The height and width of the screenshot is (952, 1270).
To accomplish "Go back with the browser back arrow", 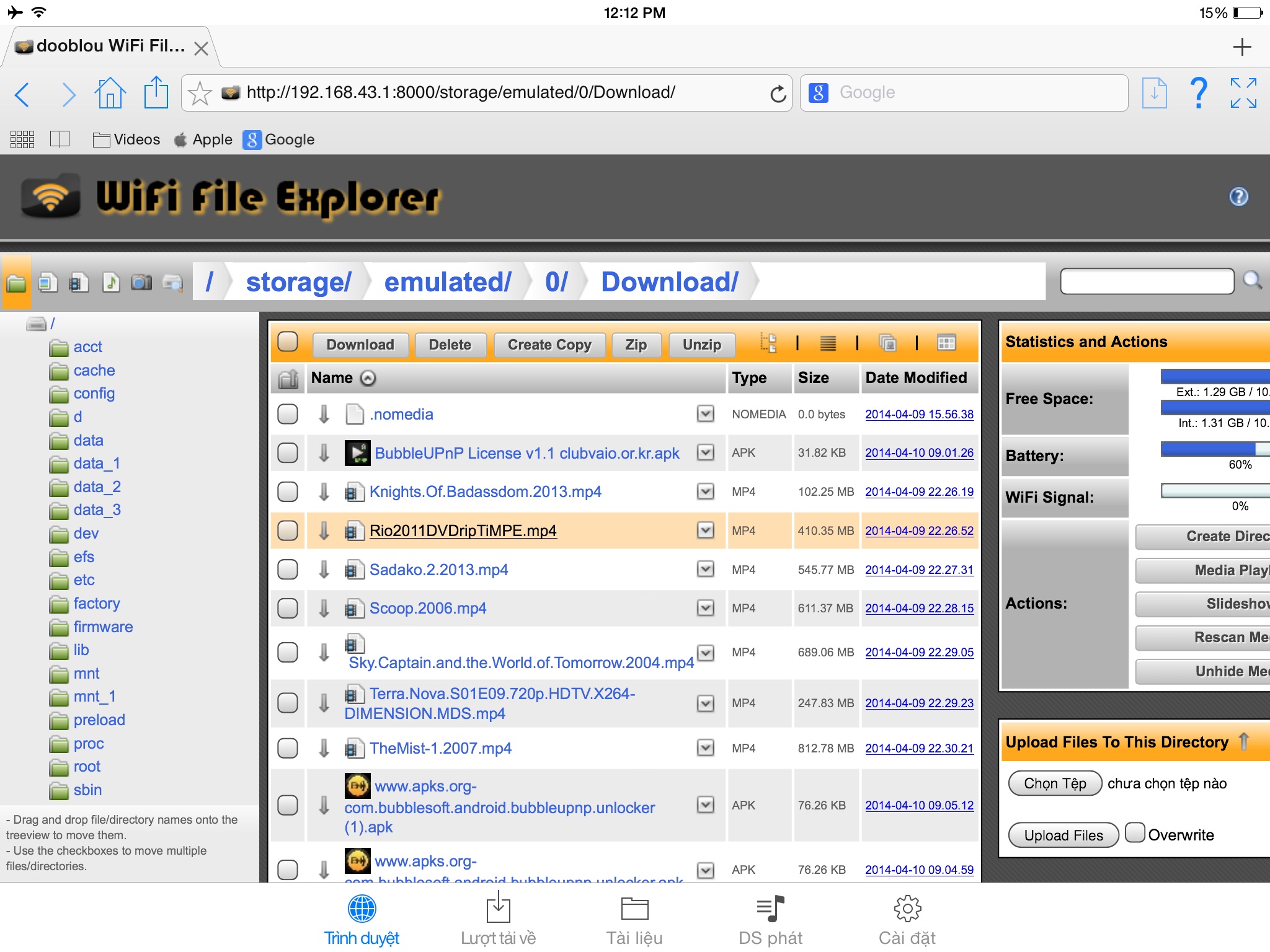I will [22, 94].
